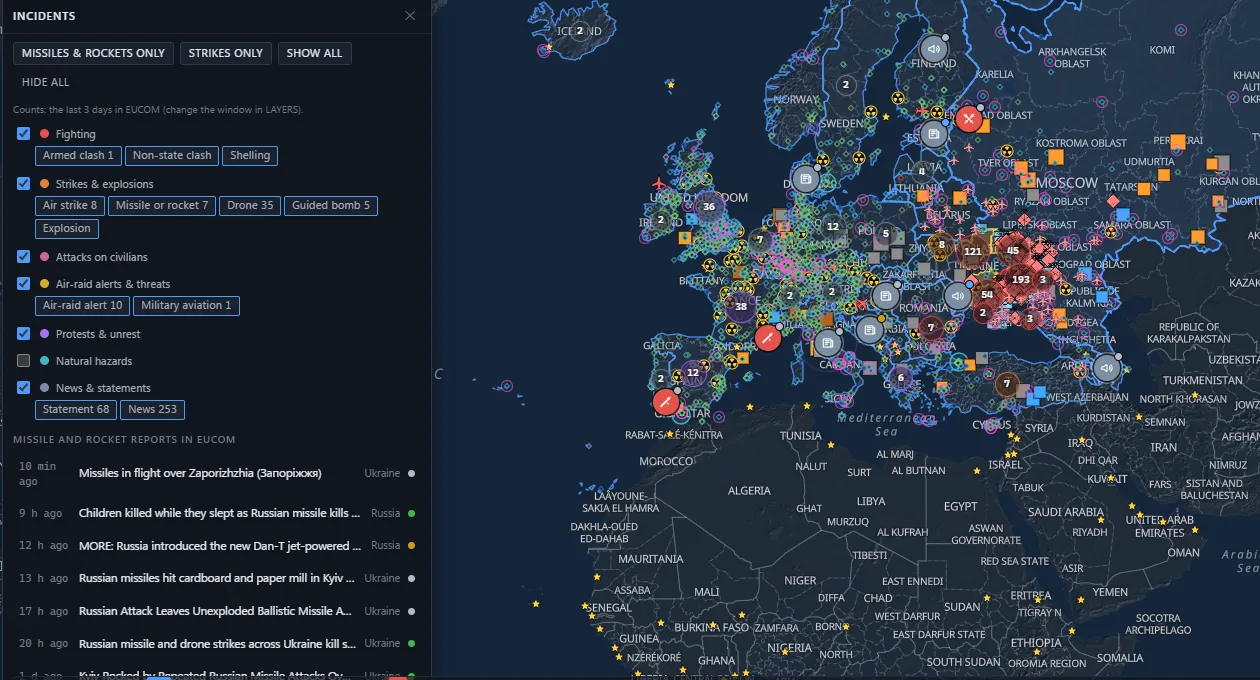The width and height of the screenshot is (1260, 680).
Task: Open cardboard and paper mill strike report
Action: click(x=215, y=578)
